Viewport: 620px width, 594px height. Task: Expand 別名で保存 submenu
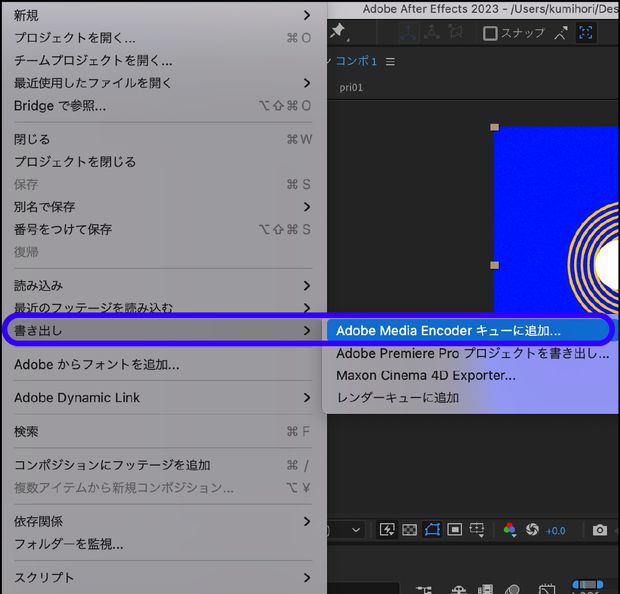coord(163,207)
